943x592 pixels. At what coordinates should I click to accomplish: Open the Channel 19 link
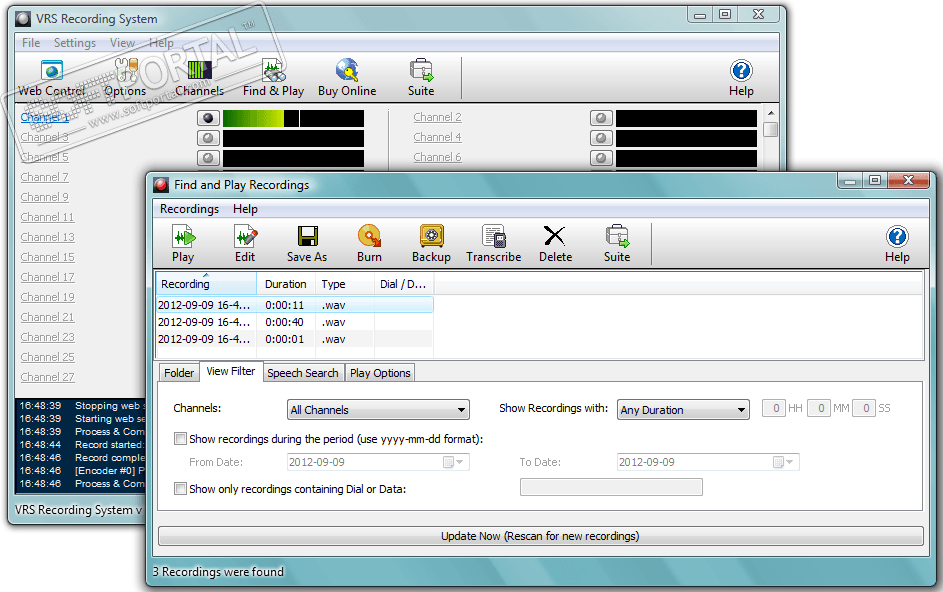click(48, 297)
